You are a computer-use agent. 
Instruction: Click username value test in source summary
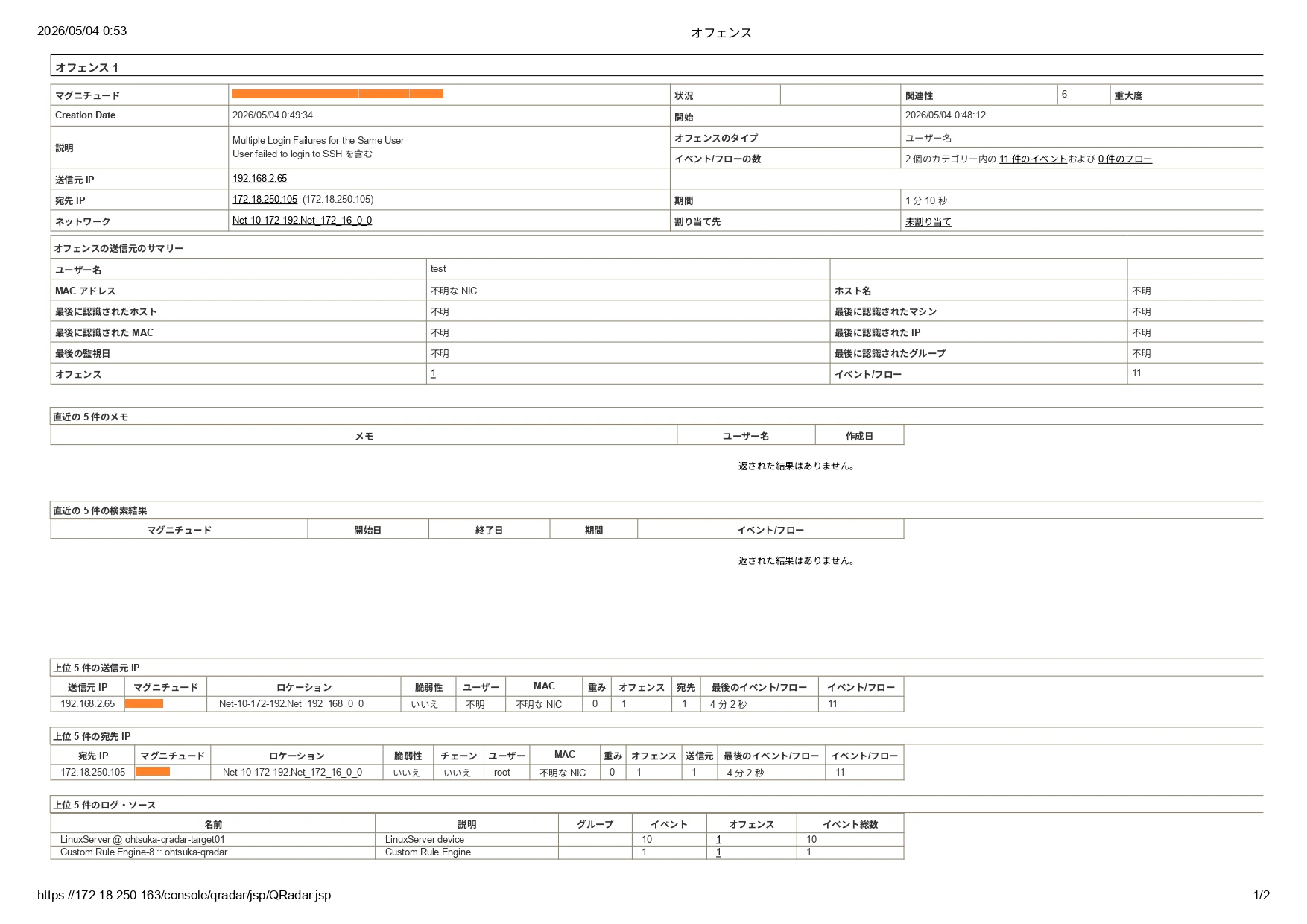438,269
